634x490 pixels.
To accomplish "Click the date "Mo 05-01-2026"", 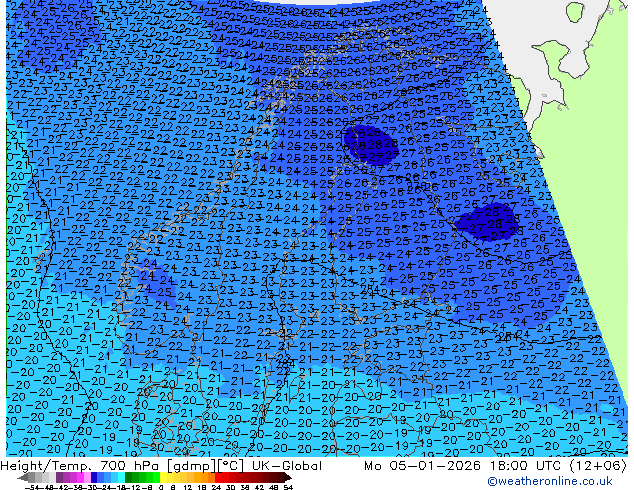I will coord(423,466).
